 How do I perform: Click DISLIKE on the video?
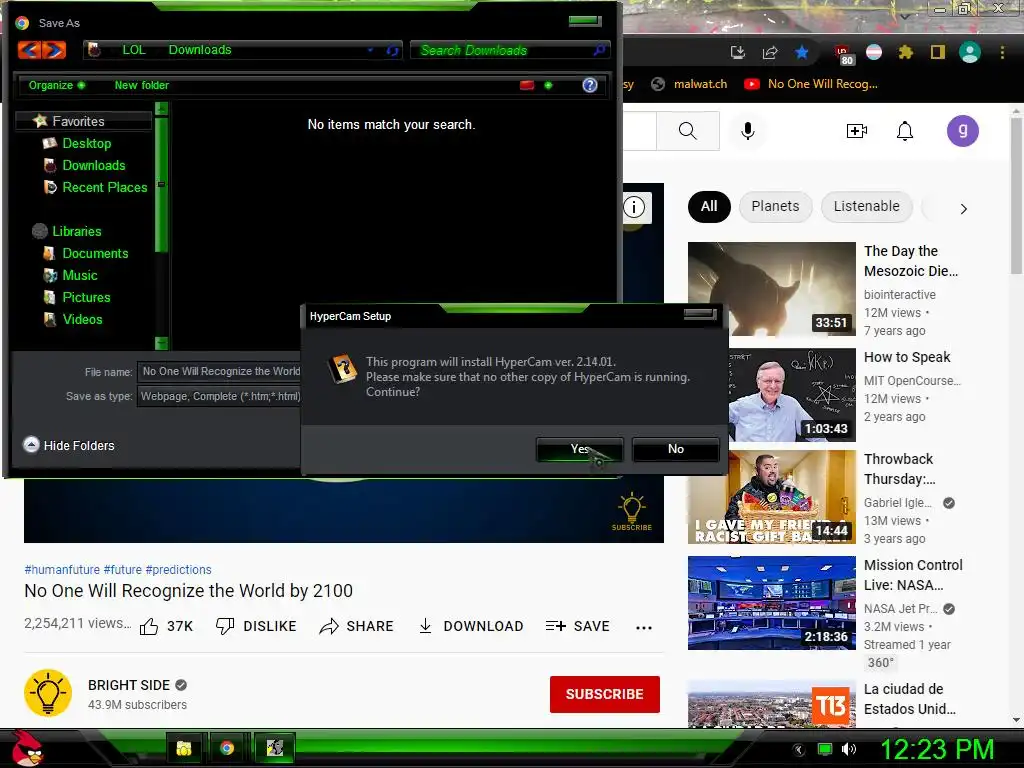click(x=256, y=626)
